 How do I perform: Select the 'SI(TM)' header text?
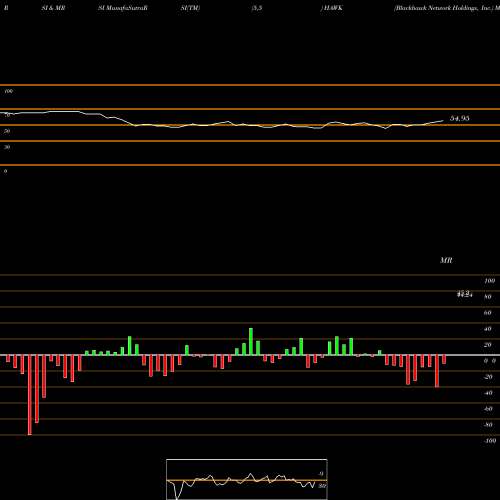(190, 8)
